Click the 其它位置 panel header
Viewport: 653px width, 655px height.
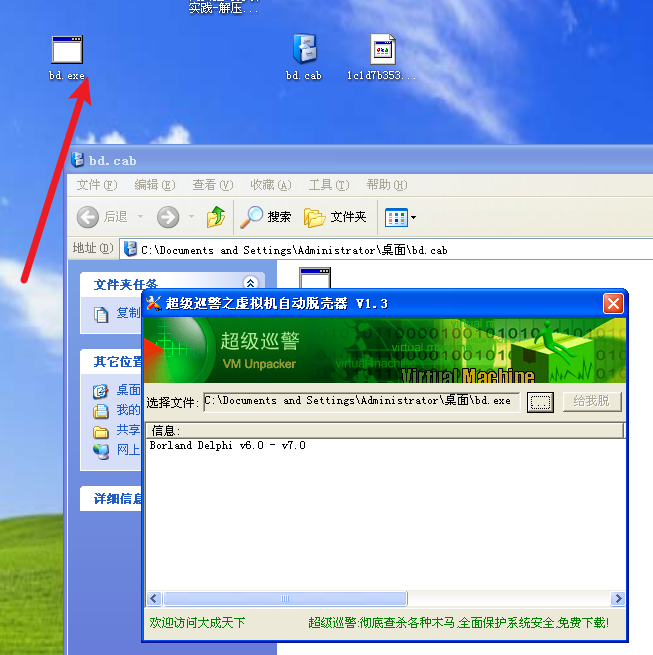point(111,362)
